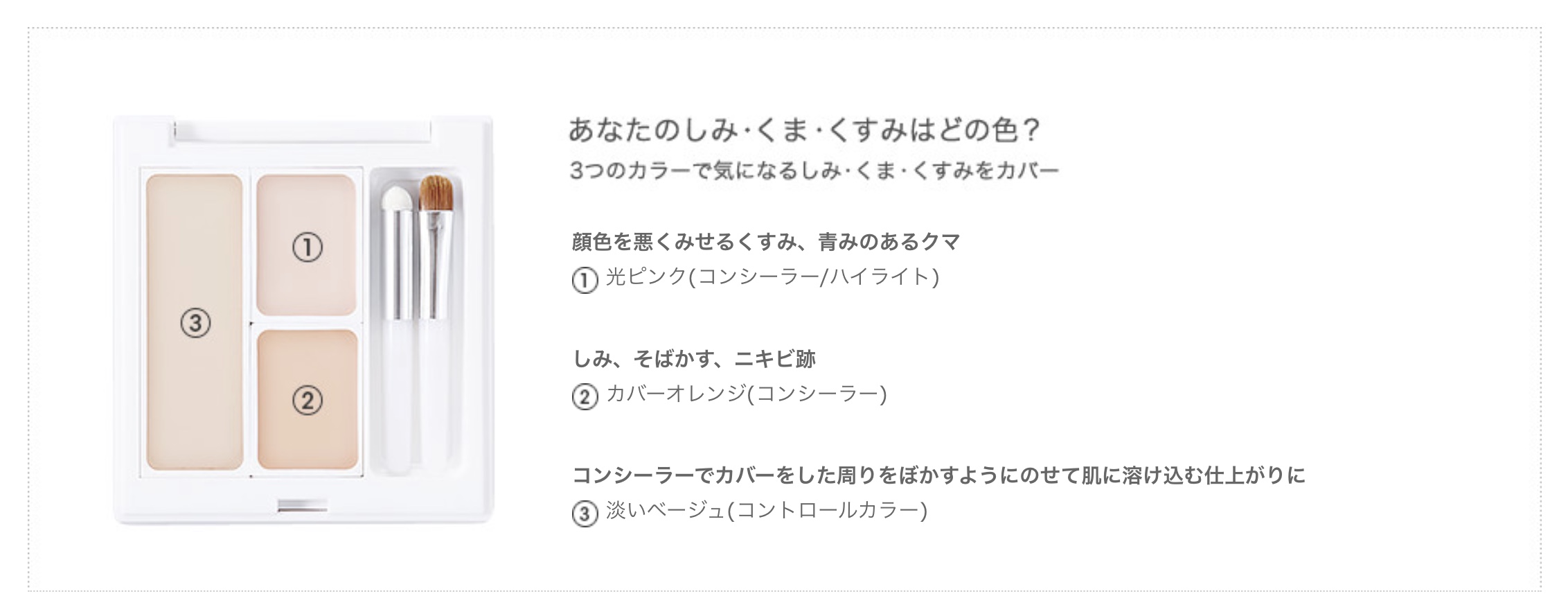Click the subtitle 3つのカラーで気になるしみ text
Image resolution: width=1568 pixels, height=614 pixels.
814,170
